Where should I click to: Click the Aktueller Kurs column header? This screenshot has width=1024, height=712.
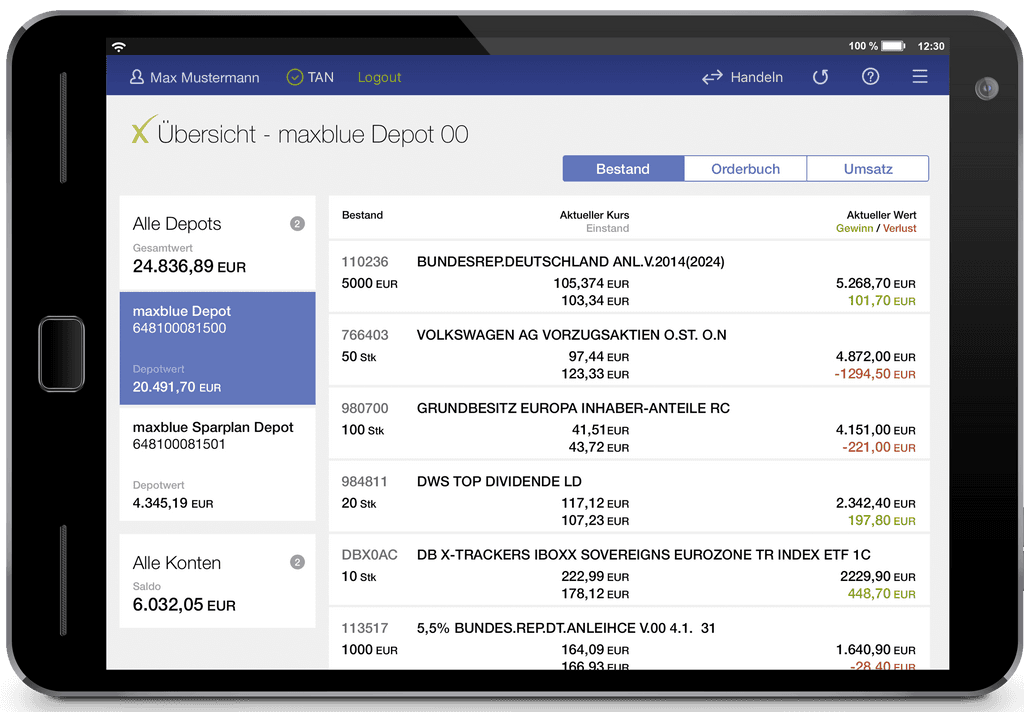click(594, 215)
